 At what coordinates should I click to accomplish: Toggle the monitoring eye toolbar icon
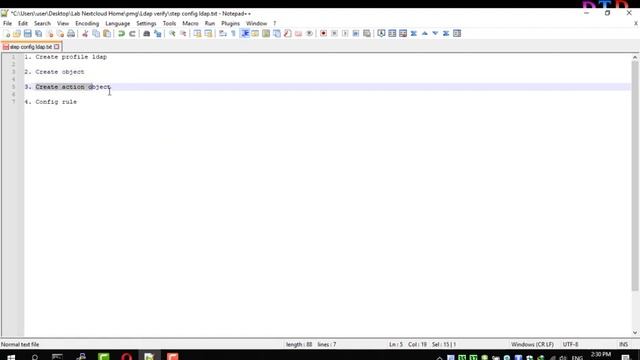(309, 33)
